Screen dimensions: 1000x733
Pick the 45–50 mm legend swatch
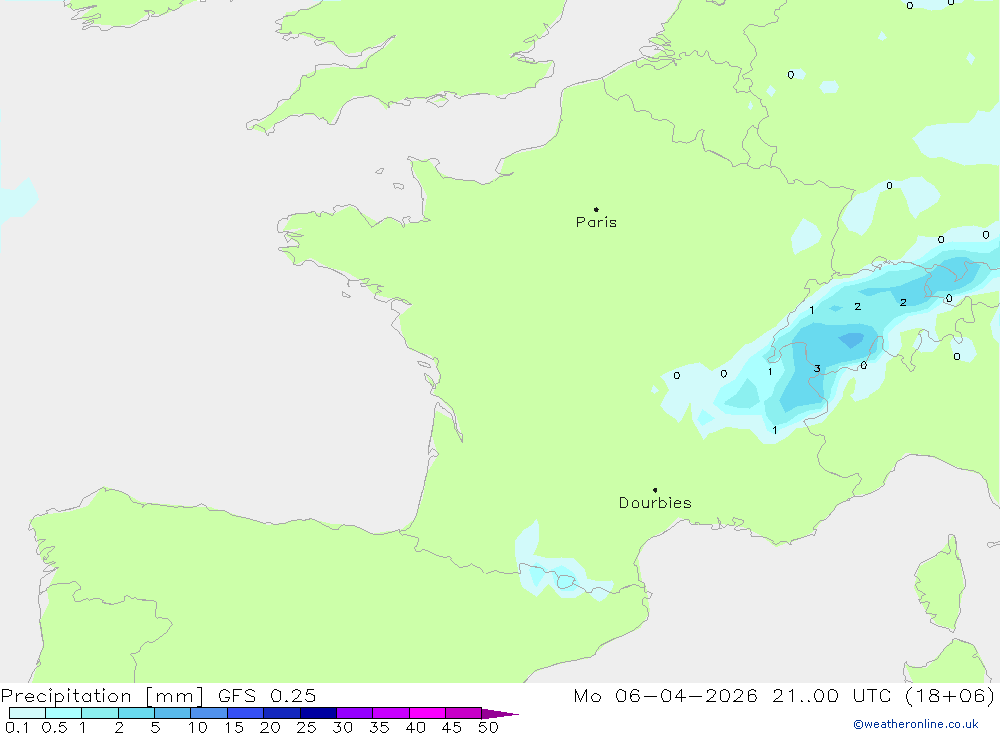coord(464,713)
